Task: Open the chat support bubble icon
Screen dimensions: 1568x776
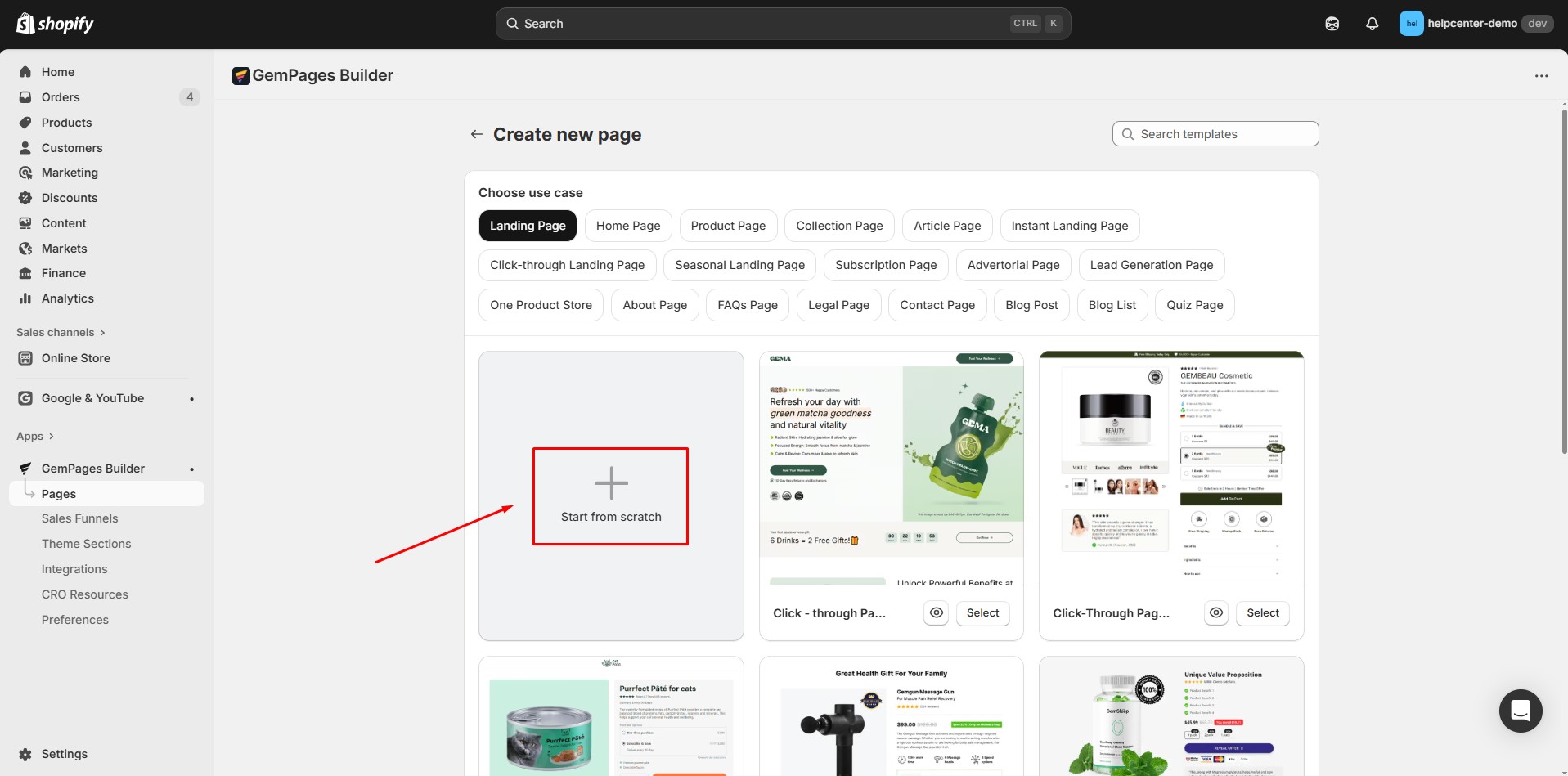Action: coord(1520,711)
